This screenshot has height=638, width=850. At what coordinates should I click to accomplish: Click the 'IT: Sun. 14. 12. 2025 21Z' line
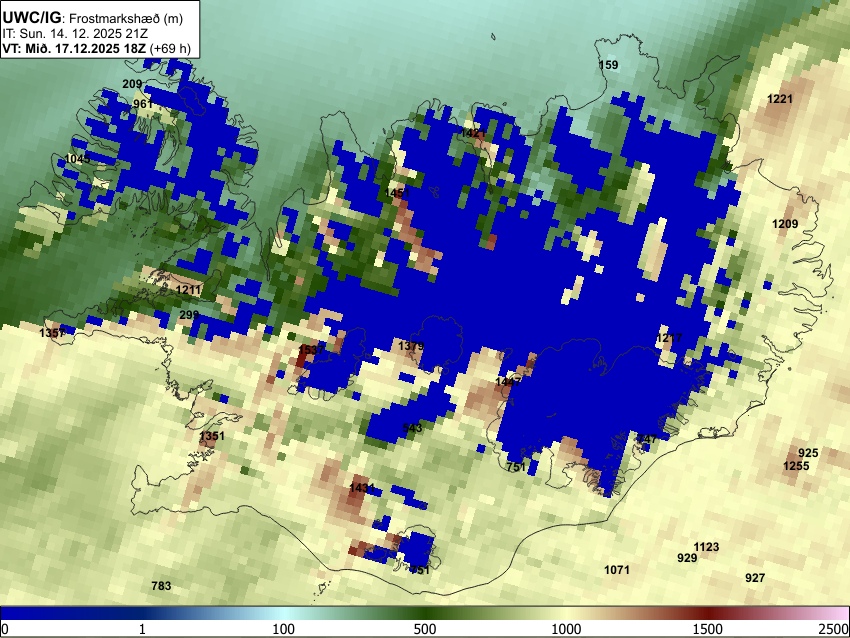tap(75, 34)
